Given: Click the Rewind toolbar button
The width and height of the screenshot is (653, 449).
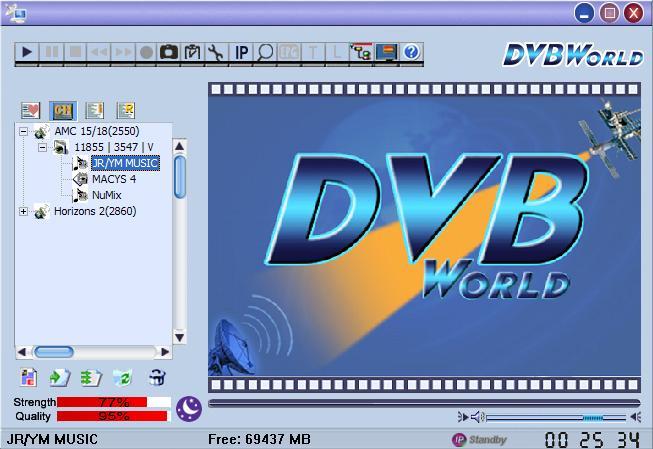Looking at the screenshot, I should 99,52.
